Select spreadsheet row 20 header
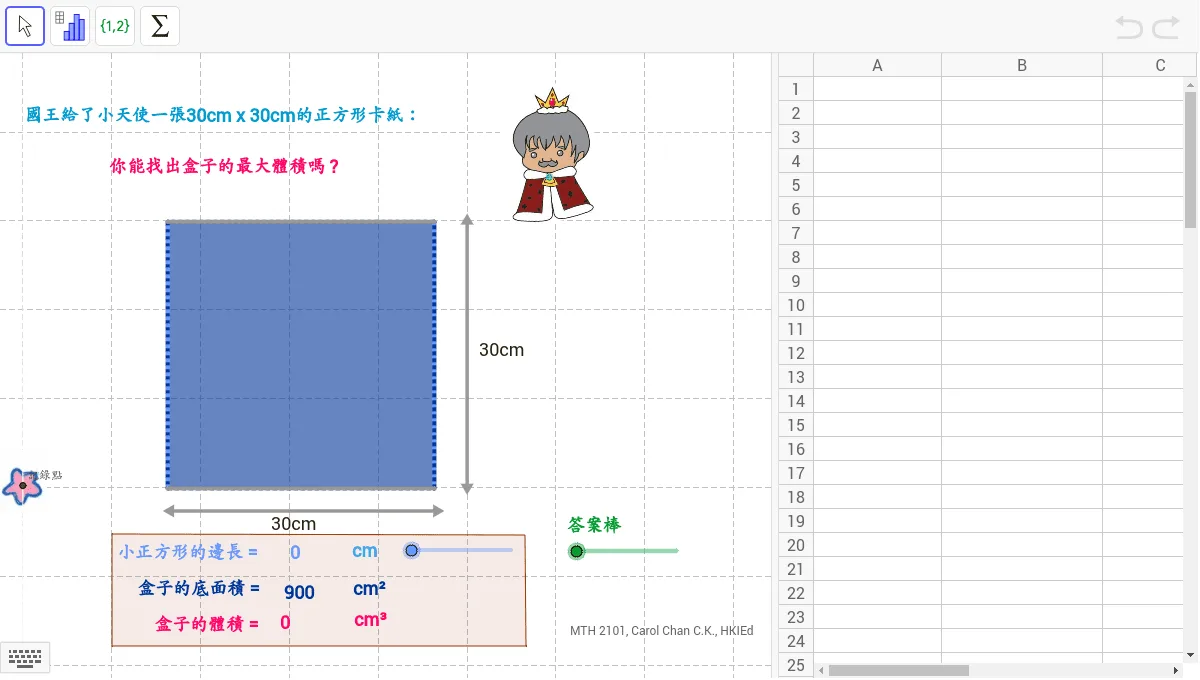 click(x=796, y=545)
